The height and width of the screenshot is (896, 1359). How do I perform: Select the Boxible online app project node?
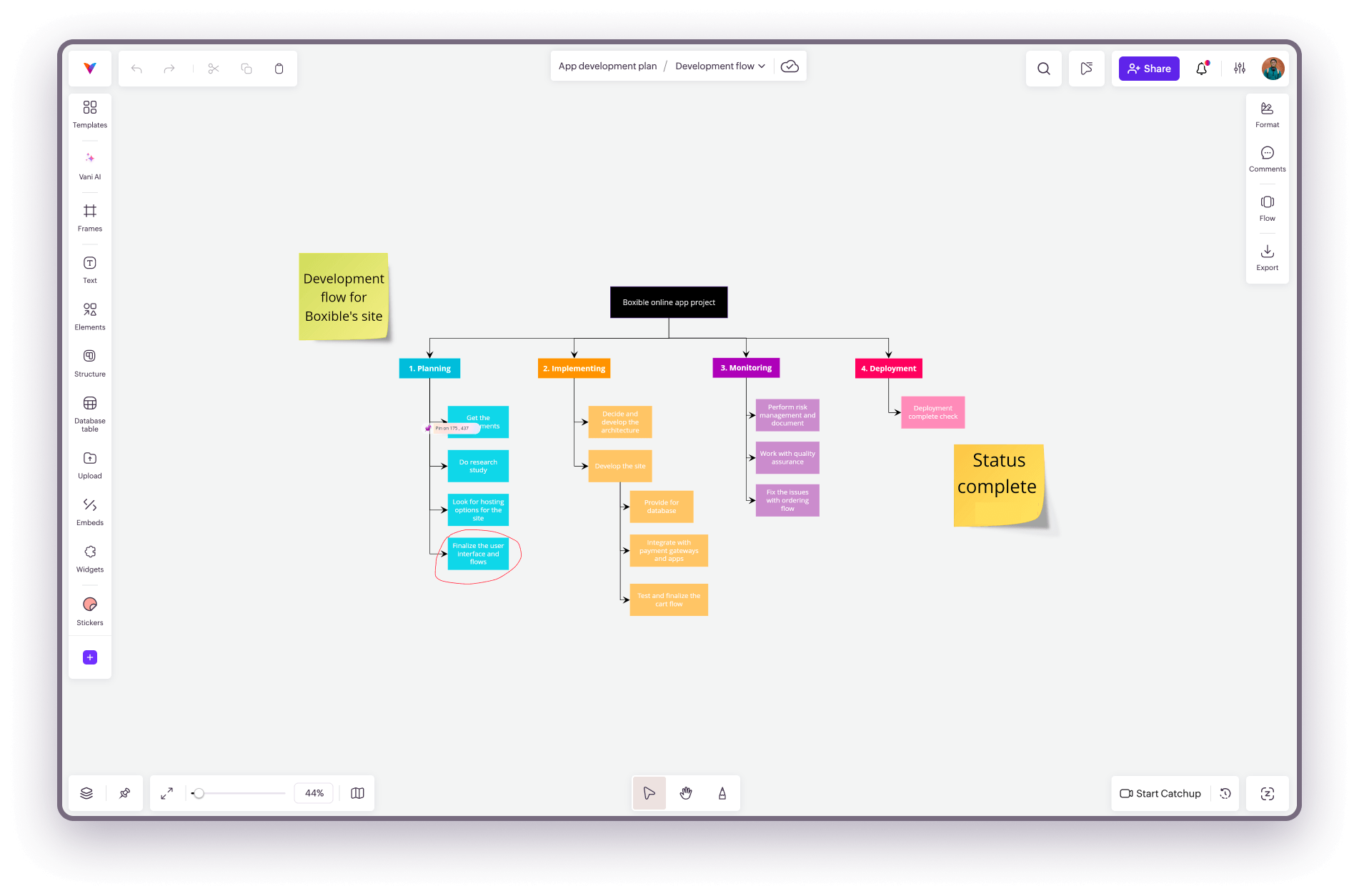[x=669, y=302]
